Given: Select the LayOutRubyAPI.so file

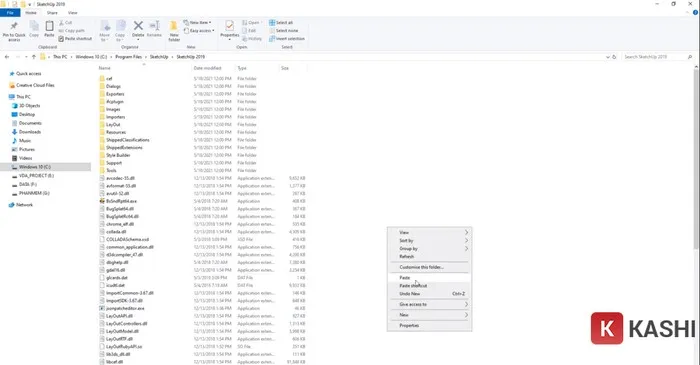Looking at the screenshot, I should (x=124, y=347).
